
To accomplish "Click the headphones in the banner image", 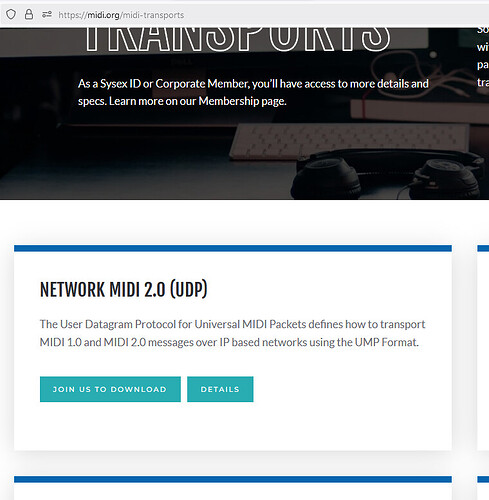I will point(387,175).
